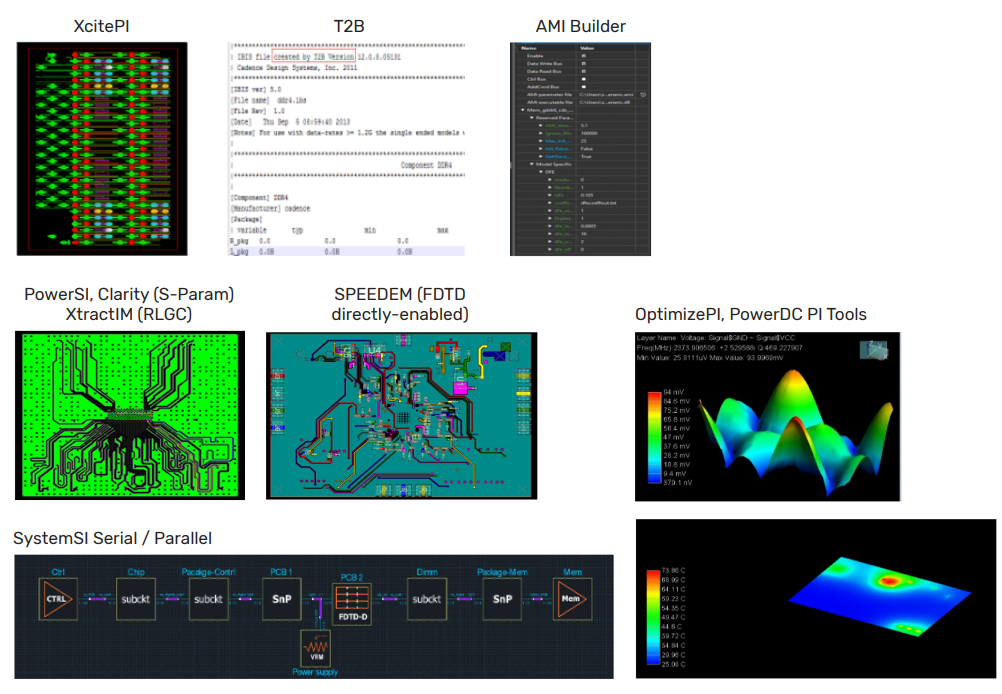This screenshot has height=694, width=1002.
Task: Click the 3D view orientation cube icon
Action: coord(874,350)
